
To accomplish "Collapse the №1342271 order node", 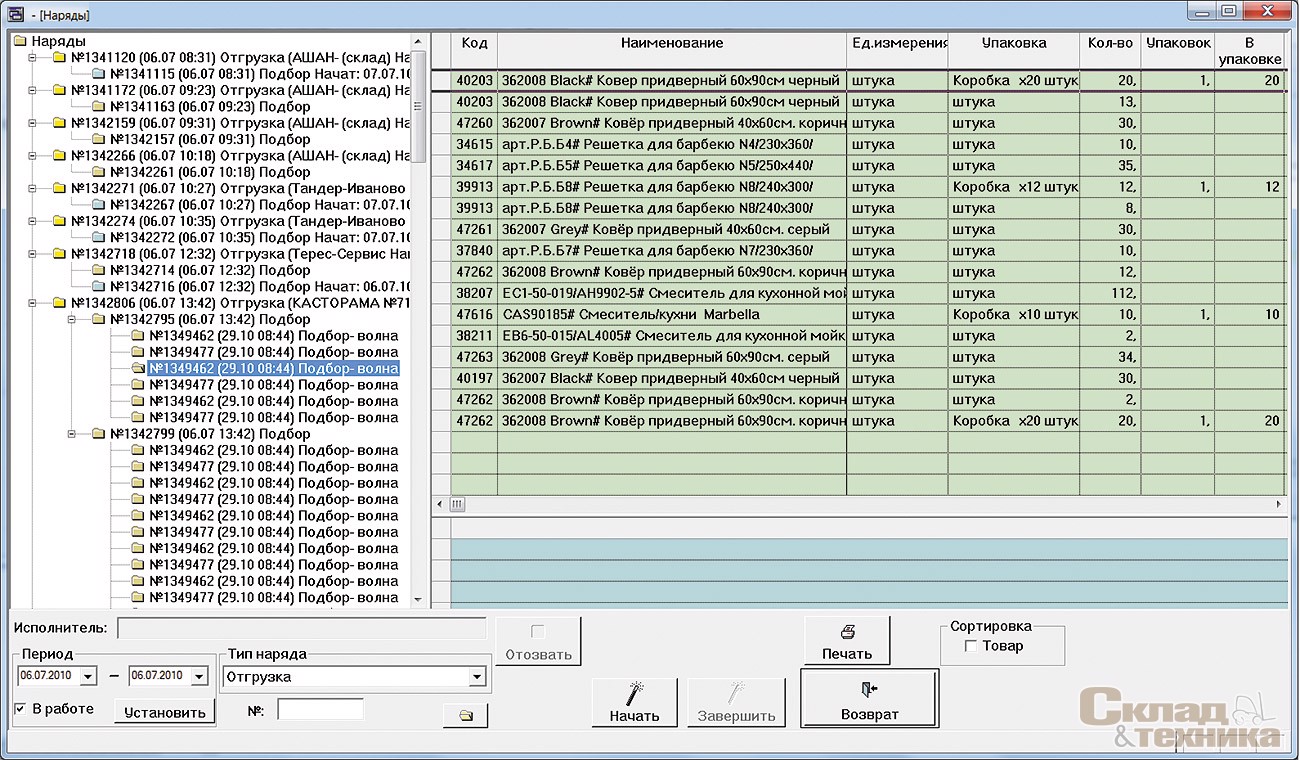I will point(33,188).
